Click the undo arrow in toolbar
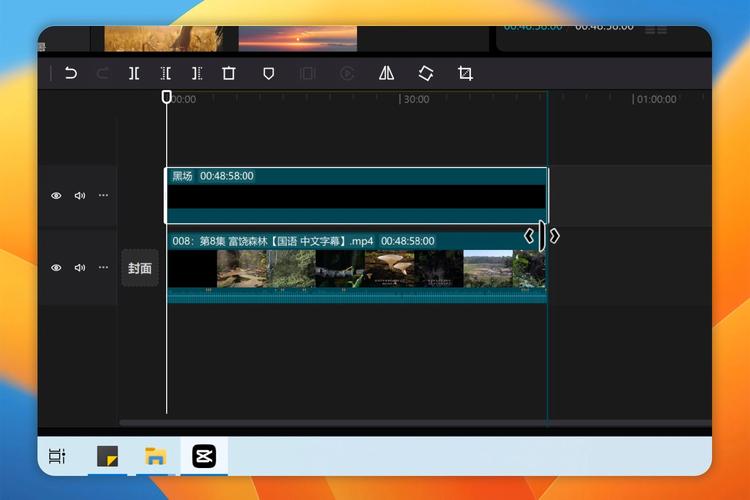Viewport: 750px width, 500px height. tap(71, 73)
